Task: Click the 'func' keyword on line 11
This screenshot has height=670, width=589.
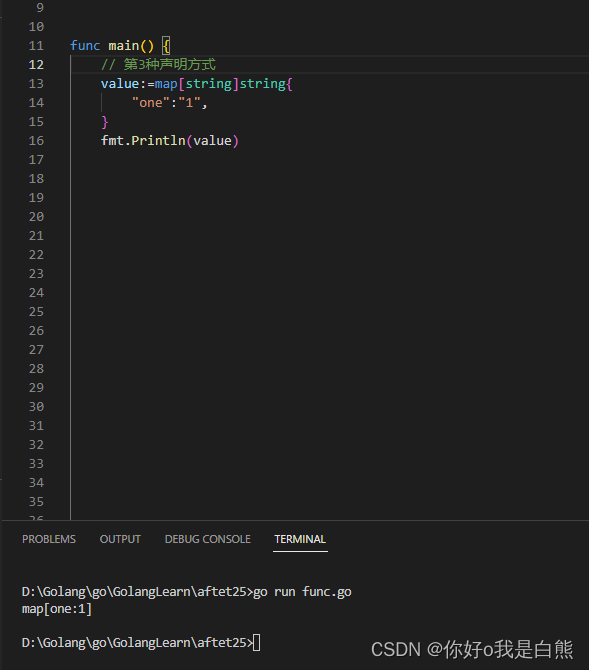Action: pos(85,46)
